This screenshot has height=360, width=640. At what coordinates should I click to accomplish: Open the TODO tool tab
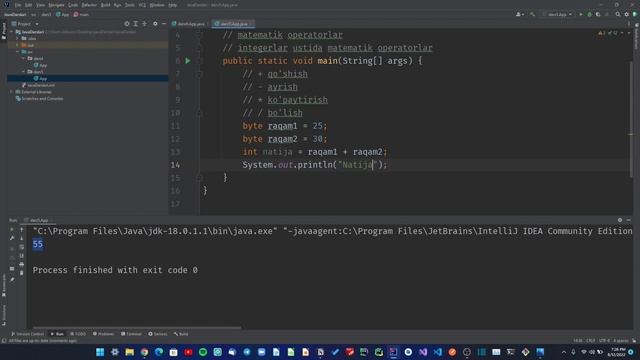pos(78,334)
